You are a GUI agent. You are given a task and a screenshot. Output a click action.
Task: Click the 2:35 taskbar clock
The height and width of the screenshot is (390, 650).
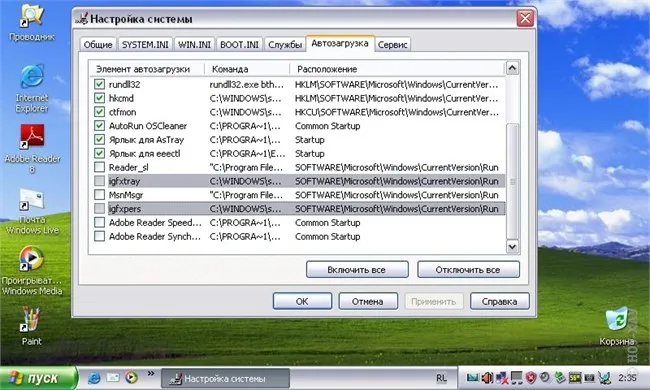point(627,378)
